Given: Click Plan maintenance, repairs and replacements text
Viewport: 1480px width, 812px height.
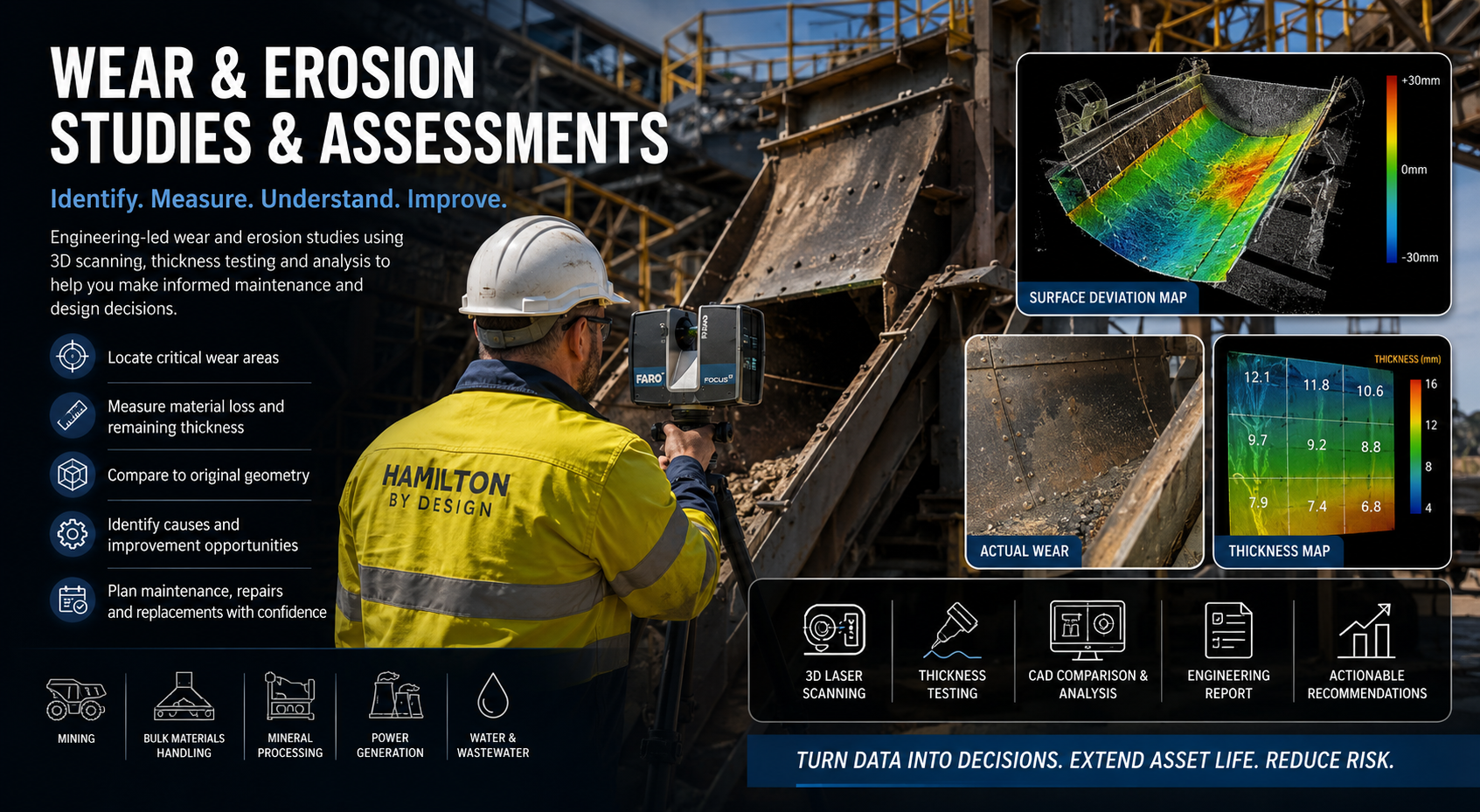Looking at the screenshot, I should pos(217,601).
